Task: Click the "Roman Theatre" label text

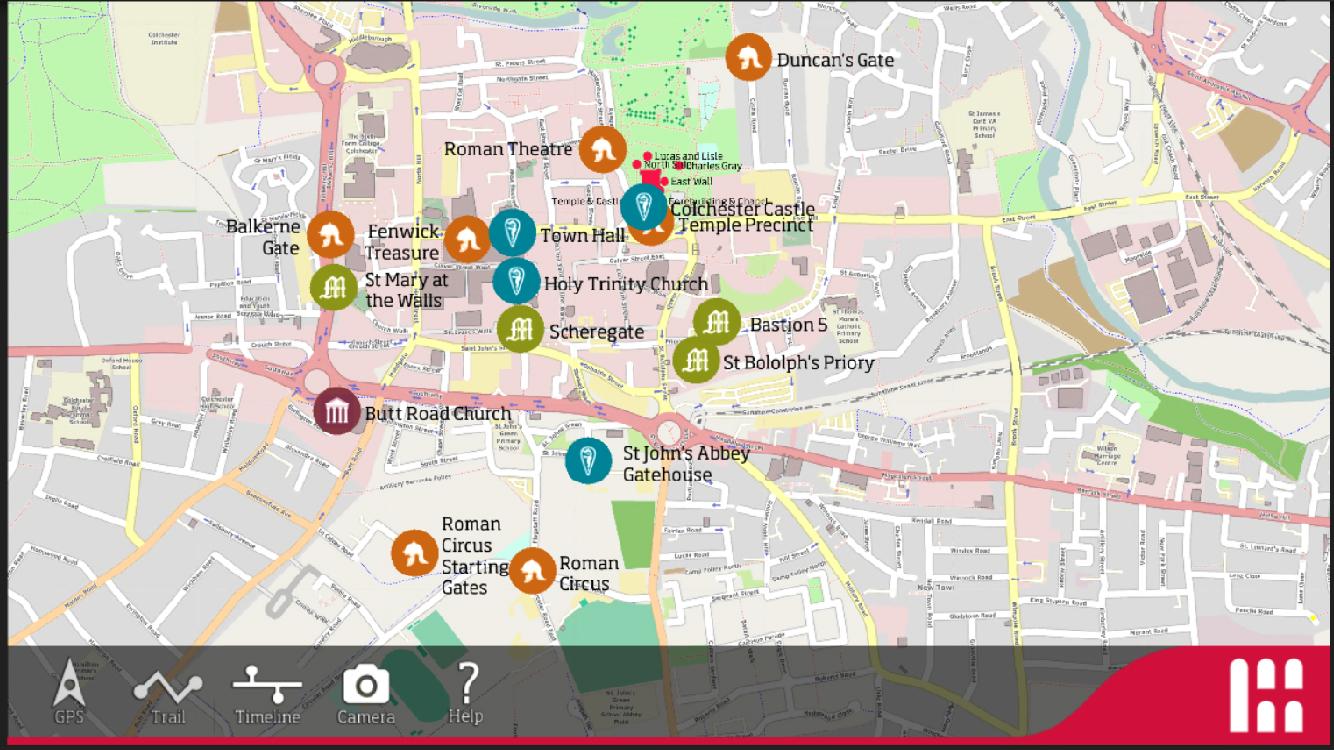Action: [x=508, y=149]
